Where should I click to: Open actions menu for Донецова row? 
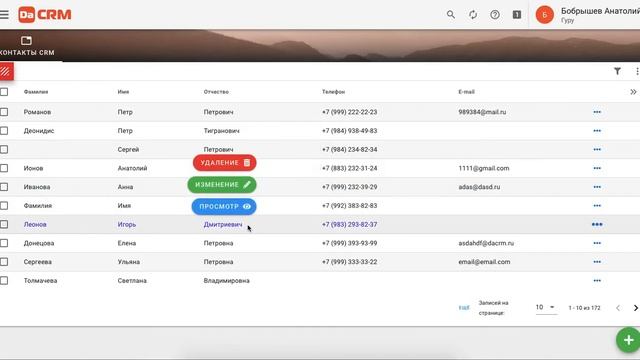[x=597, y=243]
